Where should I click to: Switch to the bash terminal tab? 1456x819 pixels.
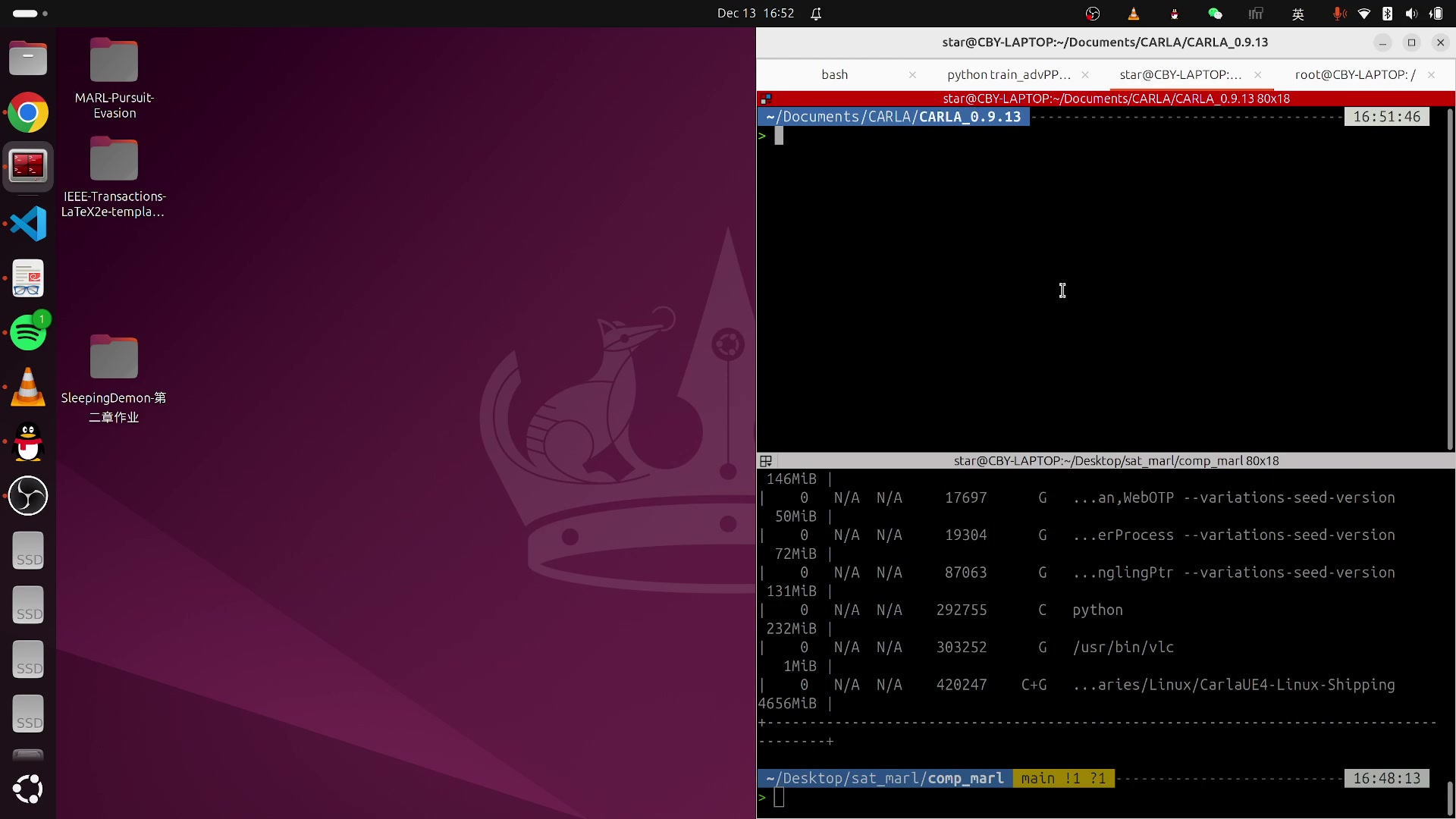click(x=834, y=74)
